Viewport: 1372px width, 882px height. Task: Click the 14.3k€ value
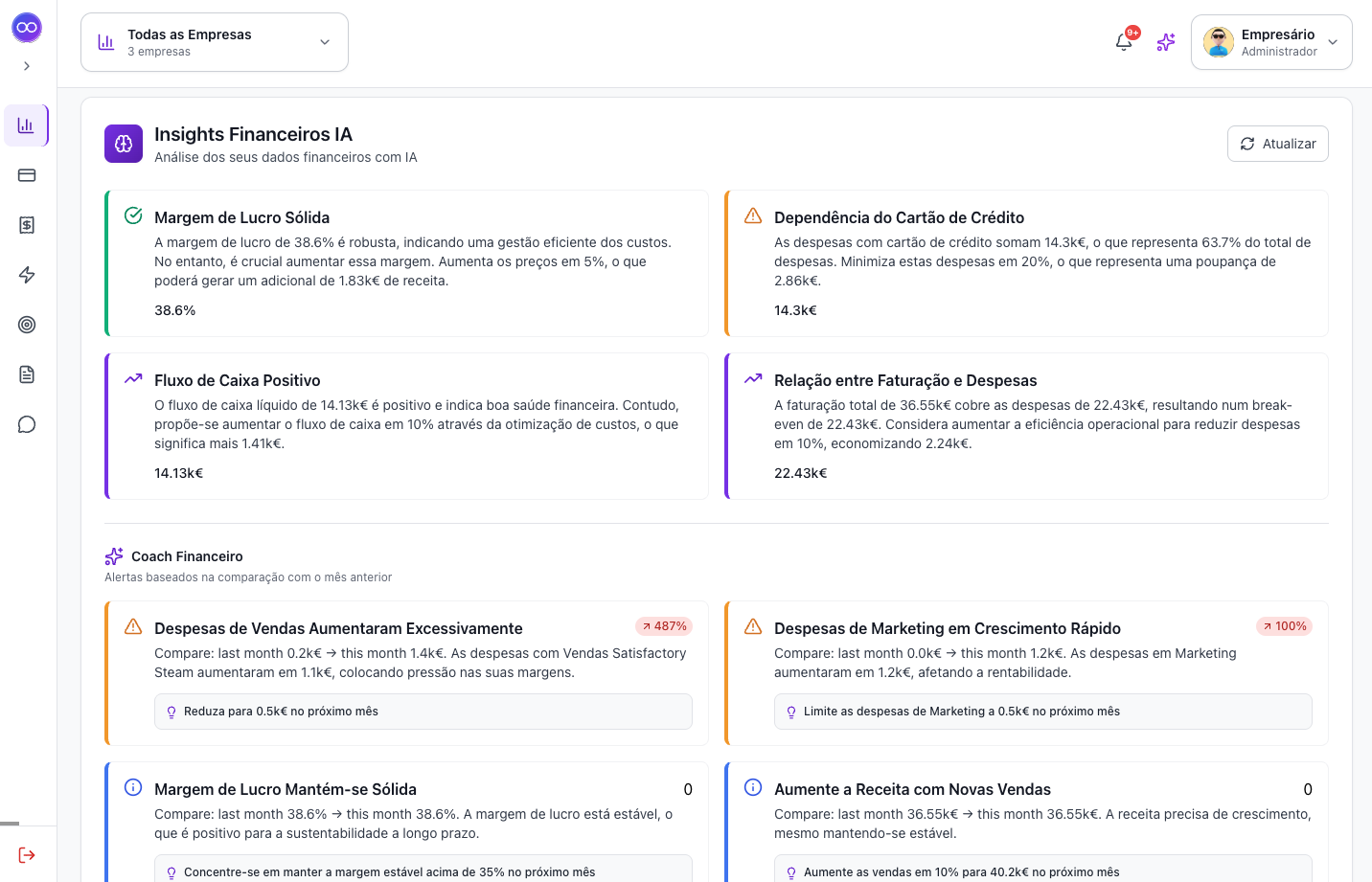[796, 310]
